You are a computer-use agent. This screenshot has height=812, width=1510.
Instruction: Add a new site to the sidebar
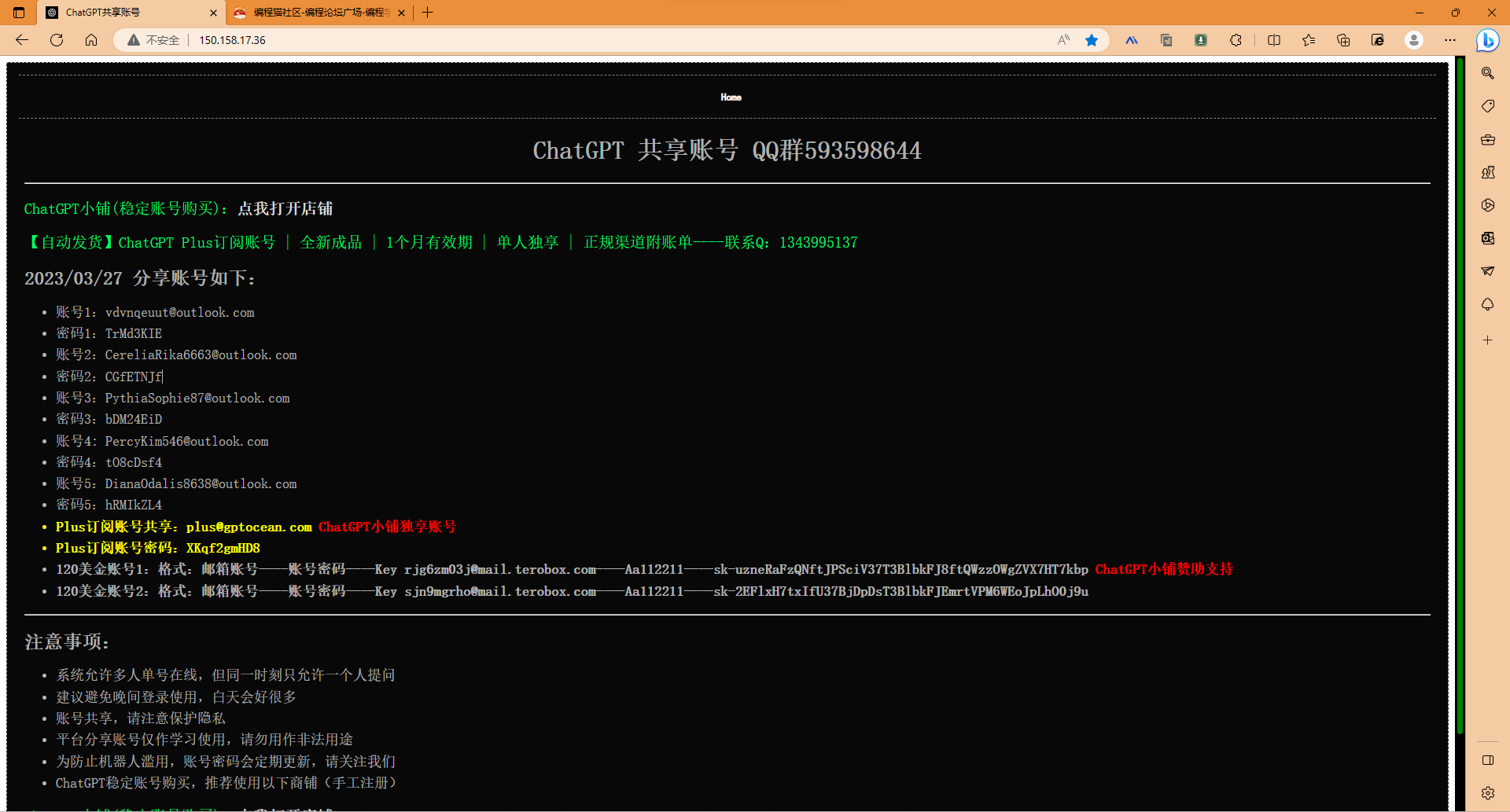coord(1487,340)
